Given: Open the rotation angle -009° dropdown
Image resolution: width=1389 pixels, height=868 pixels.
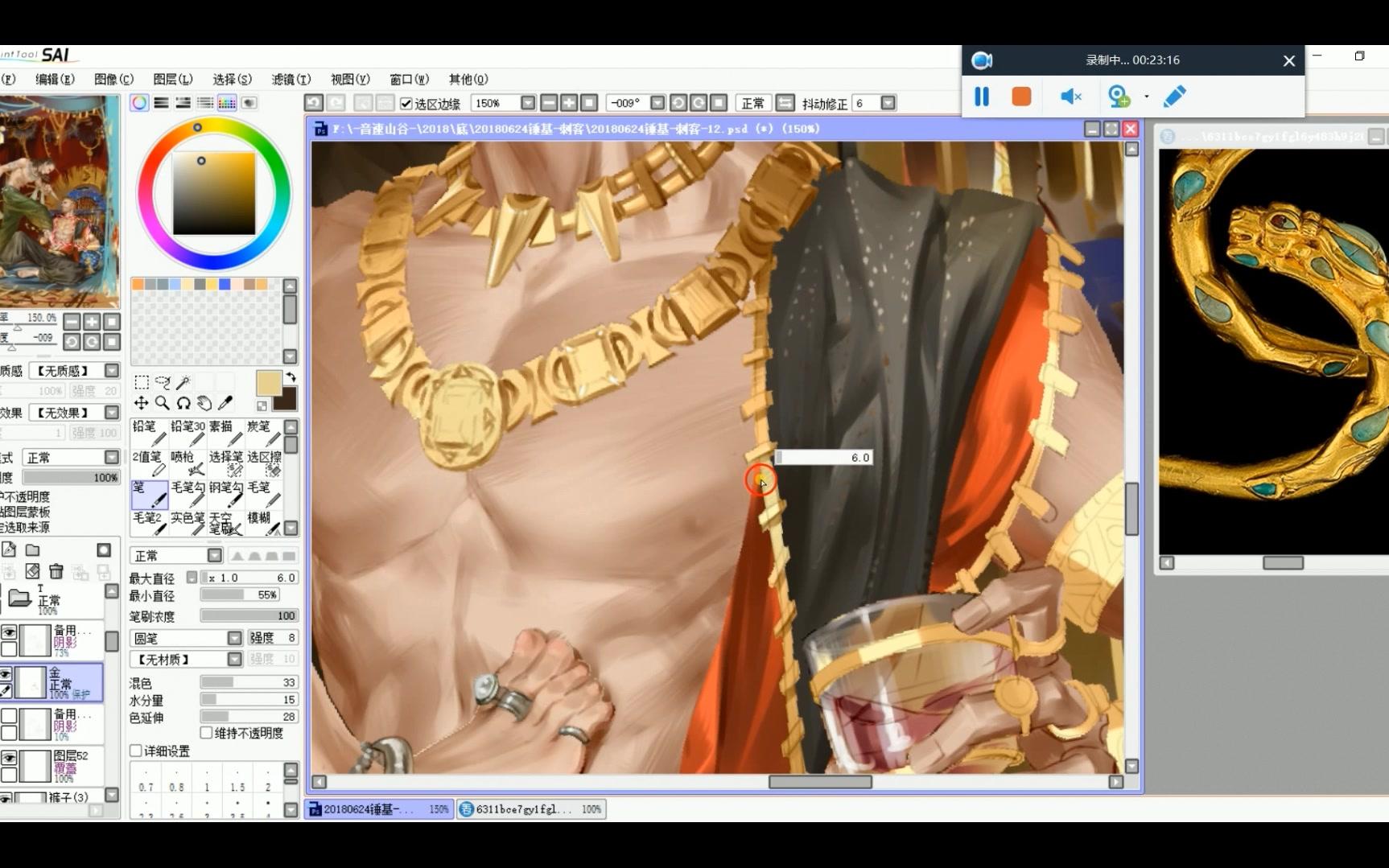Looking at the screenshot, I should point(657,103).
